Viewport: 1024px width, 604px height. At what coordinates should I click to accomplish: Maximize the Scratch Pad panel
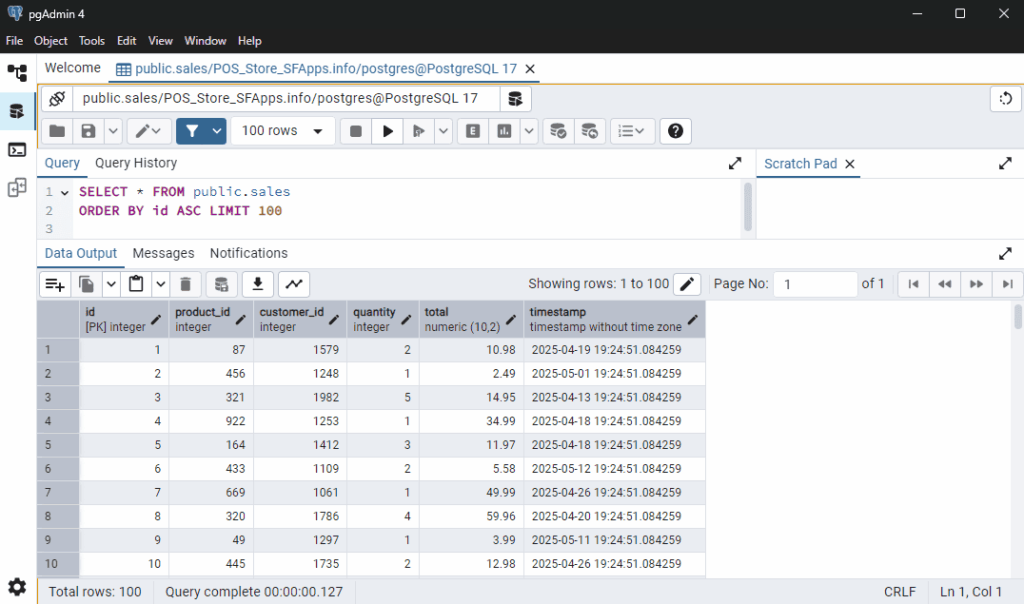point(1005,163)
